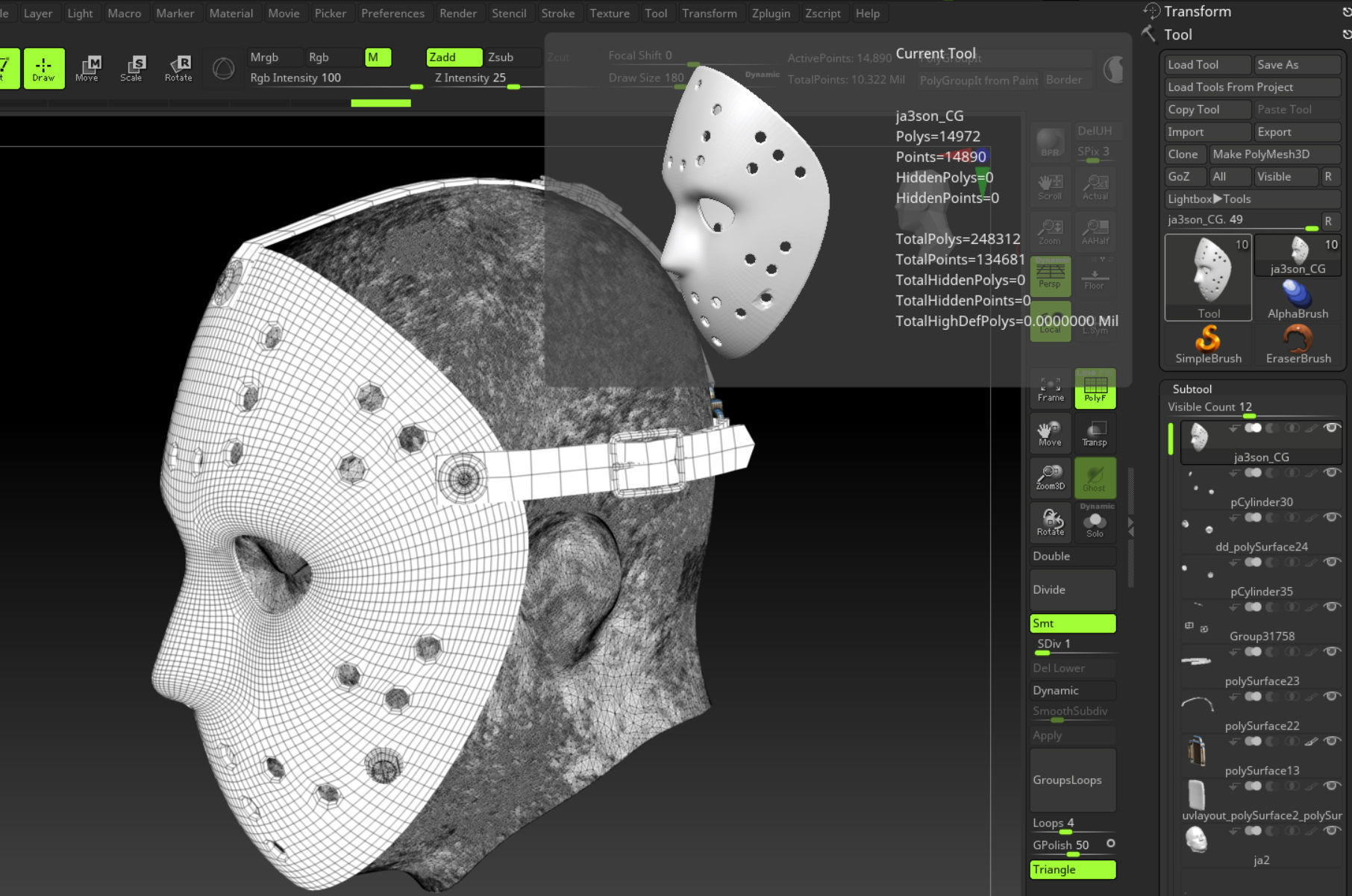Click the Export button

coord(1298,132)
